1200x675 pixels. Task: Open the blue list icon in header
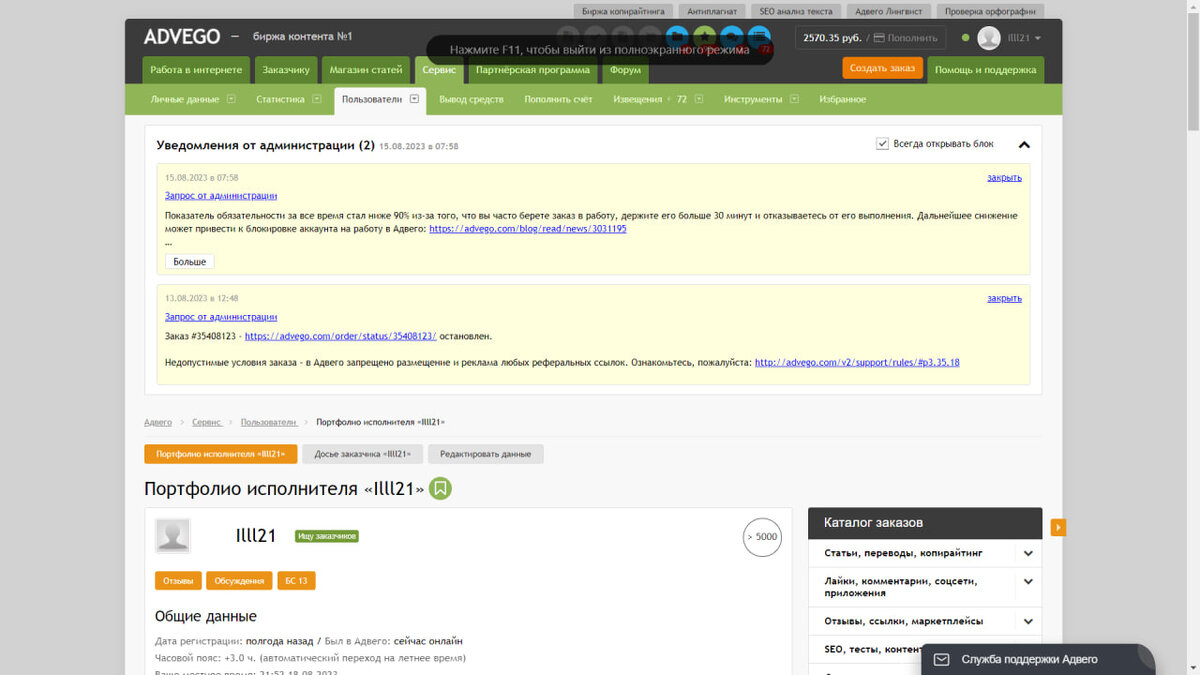coord(759,38)
